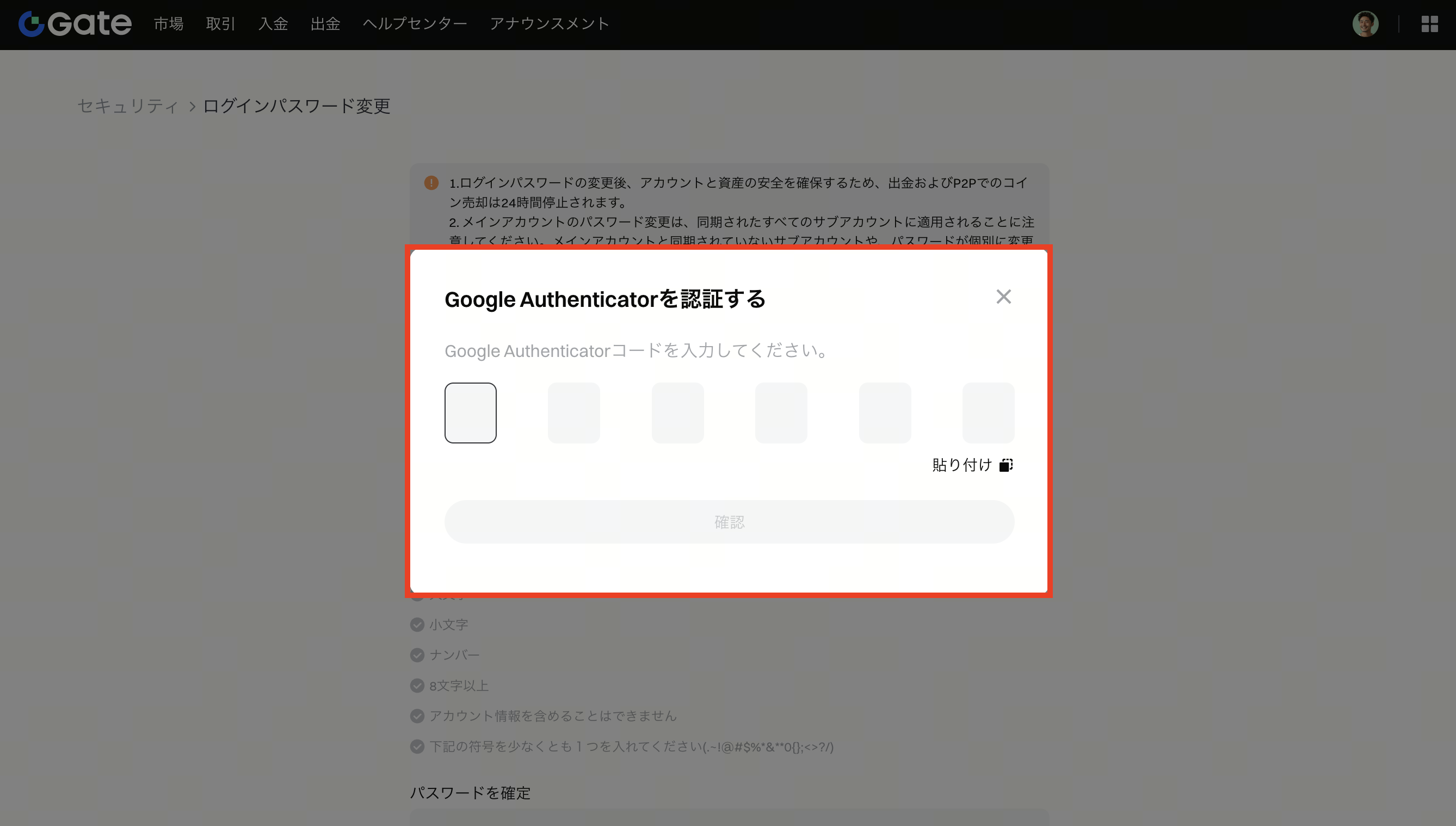1456x826 pixels.
Task: Click the 小文字 check icon
Action: point(417,625)
